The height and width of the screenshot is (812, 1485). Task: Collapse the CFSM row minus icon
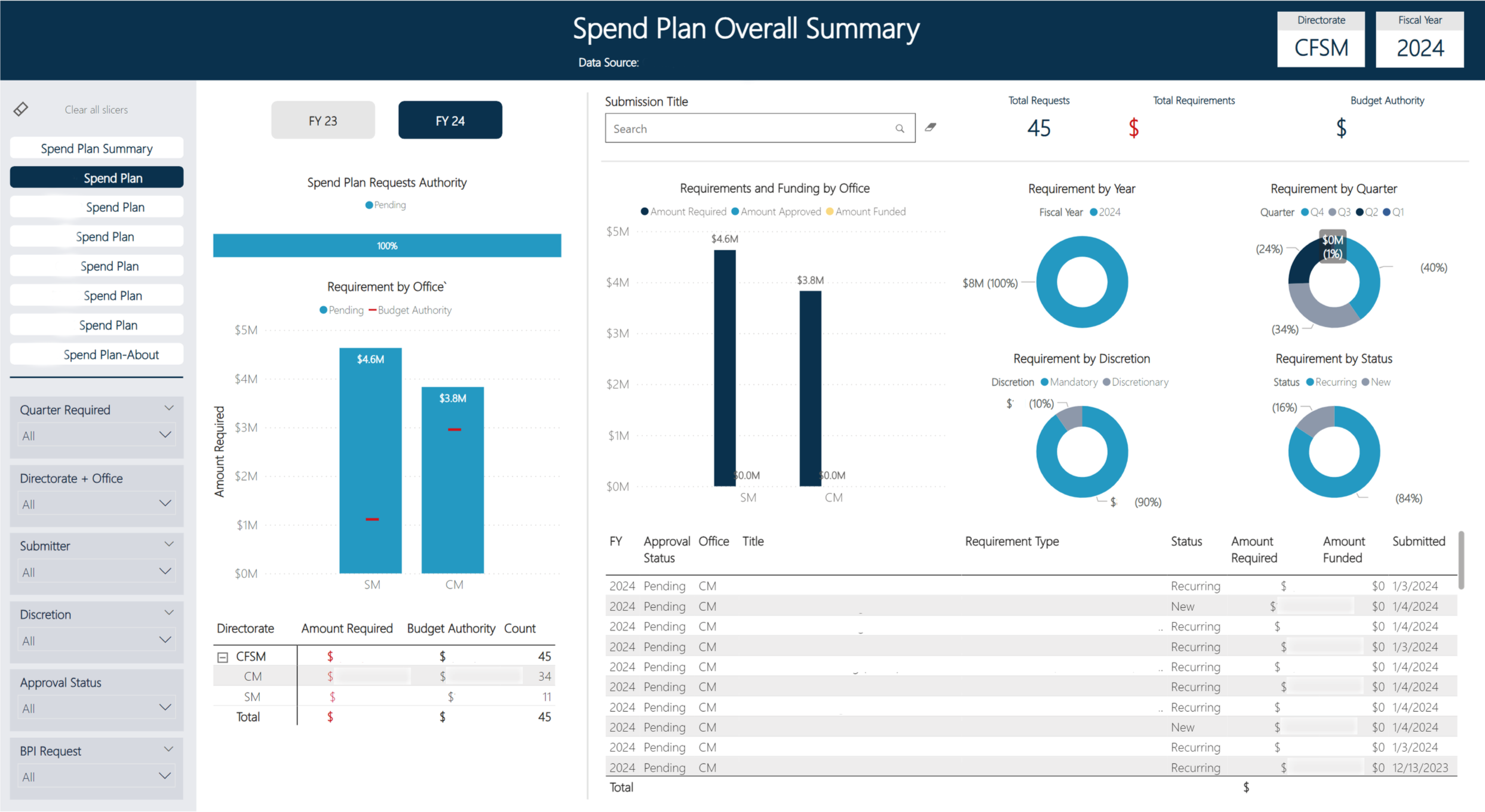pyautogui.click(x=223, y=657)
